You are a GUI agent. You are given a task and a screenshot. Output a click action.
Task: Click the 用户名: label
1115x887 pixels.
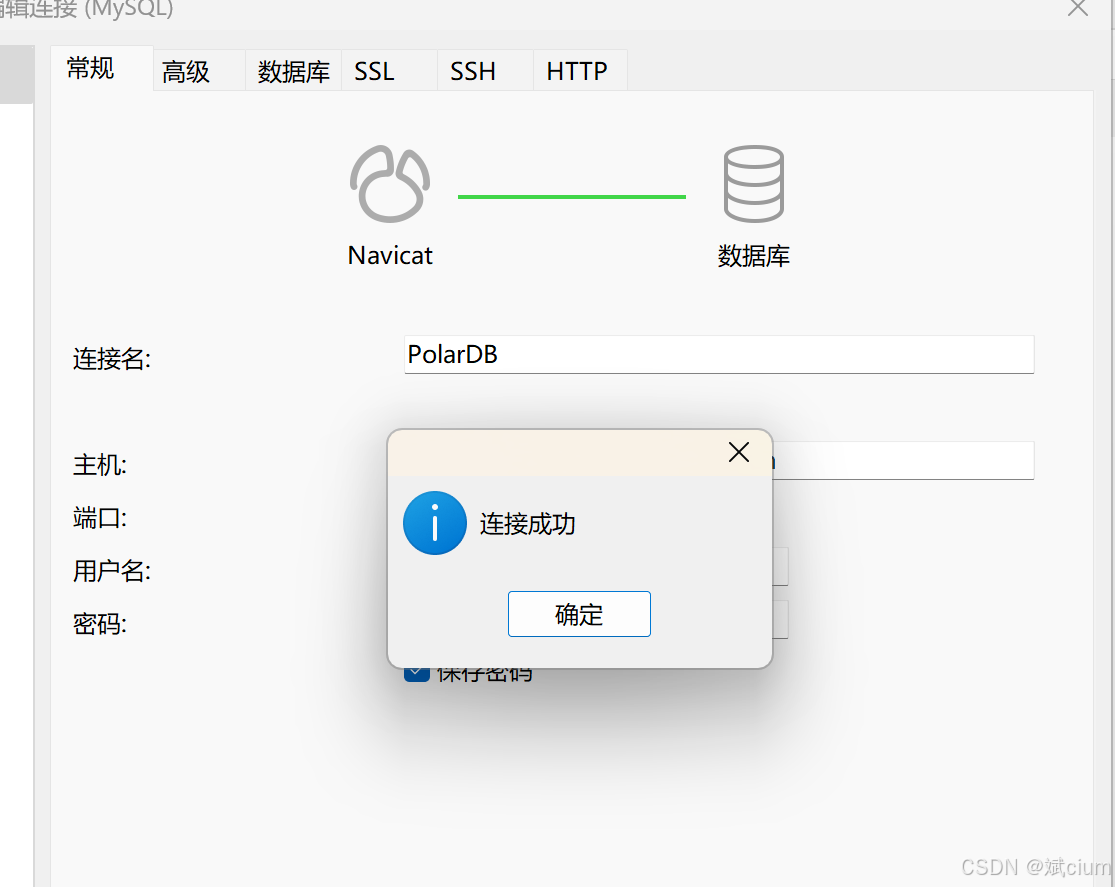[112, 570]
